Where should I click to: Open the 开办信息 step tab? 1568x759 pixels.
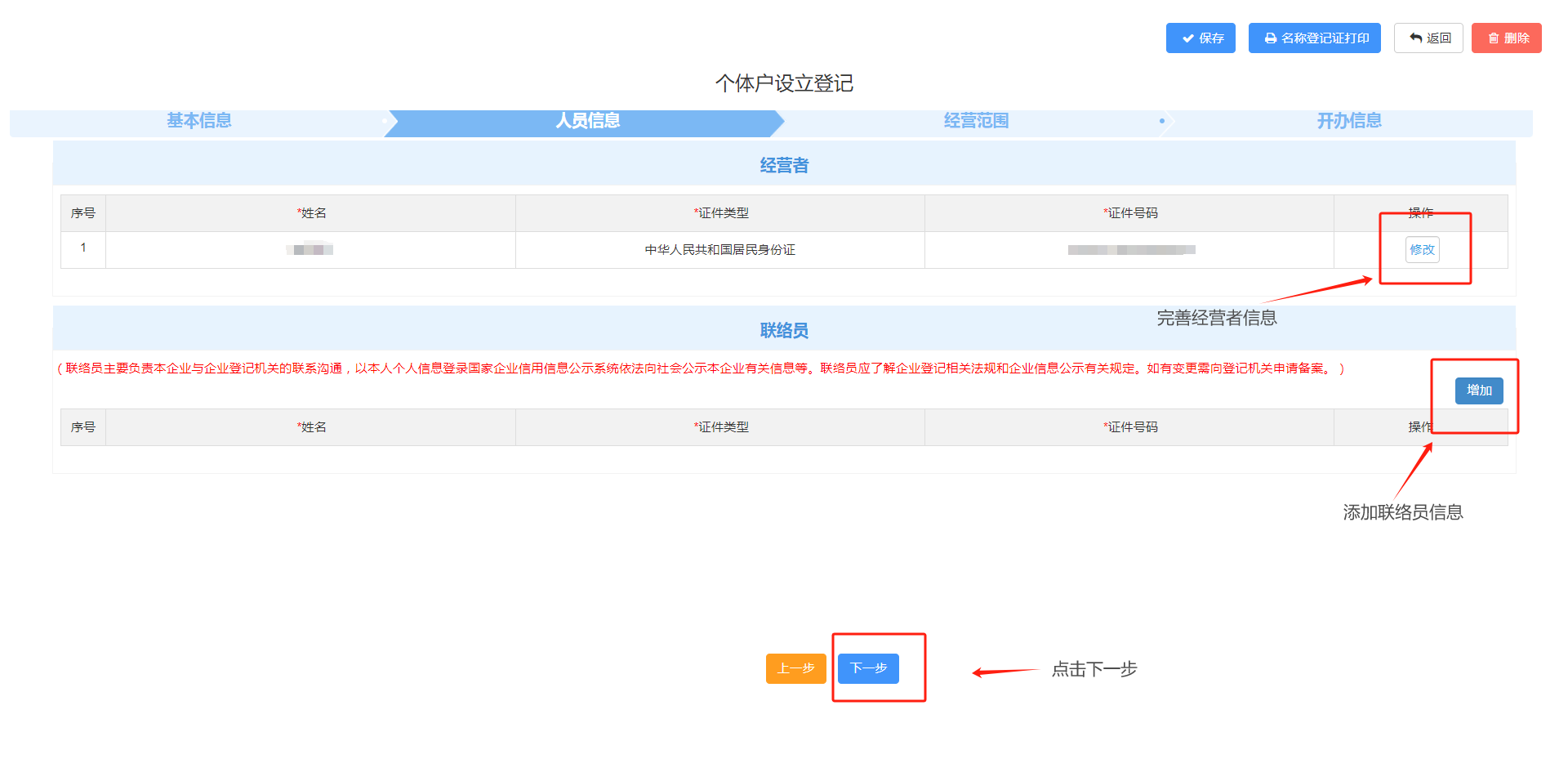tap(1348, 121)
